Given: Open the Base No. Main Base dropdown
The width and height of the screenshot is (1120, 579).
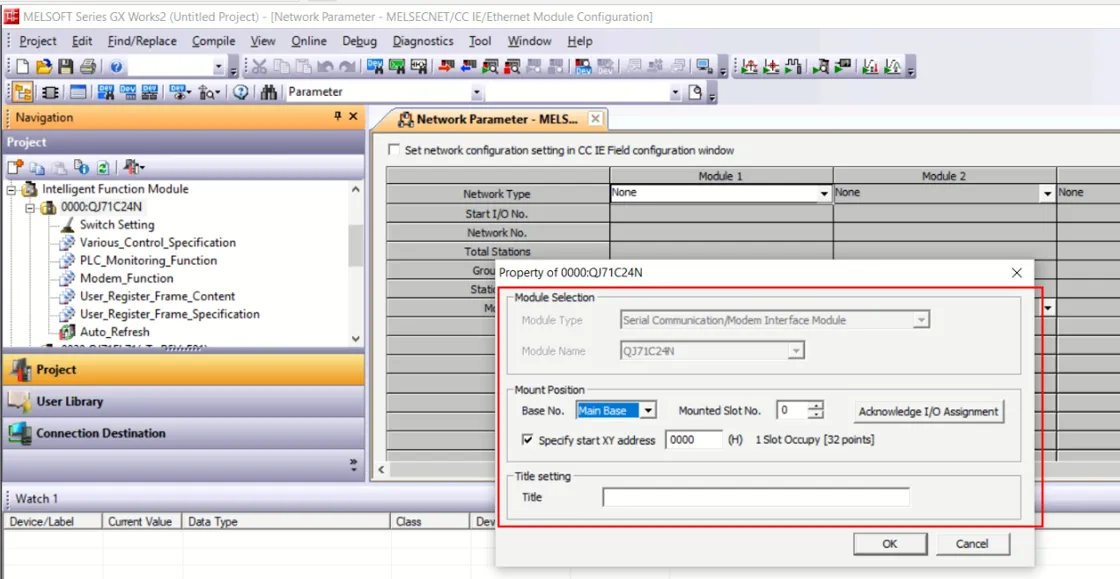Looking at the screenshot, I should (x=649, y=411).
